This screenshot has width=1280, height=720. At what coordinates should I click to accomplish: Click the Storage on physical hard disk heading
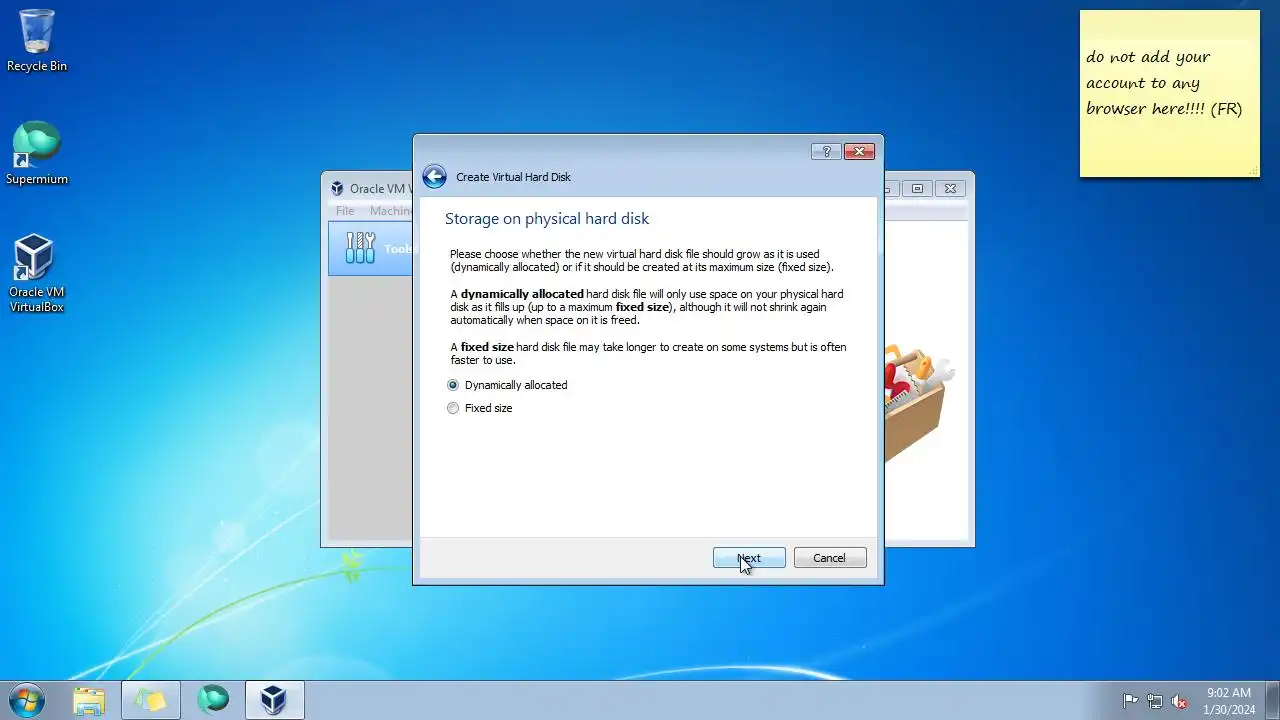(x=547, y=219)
